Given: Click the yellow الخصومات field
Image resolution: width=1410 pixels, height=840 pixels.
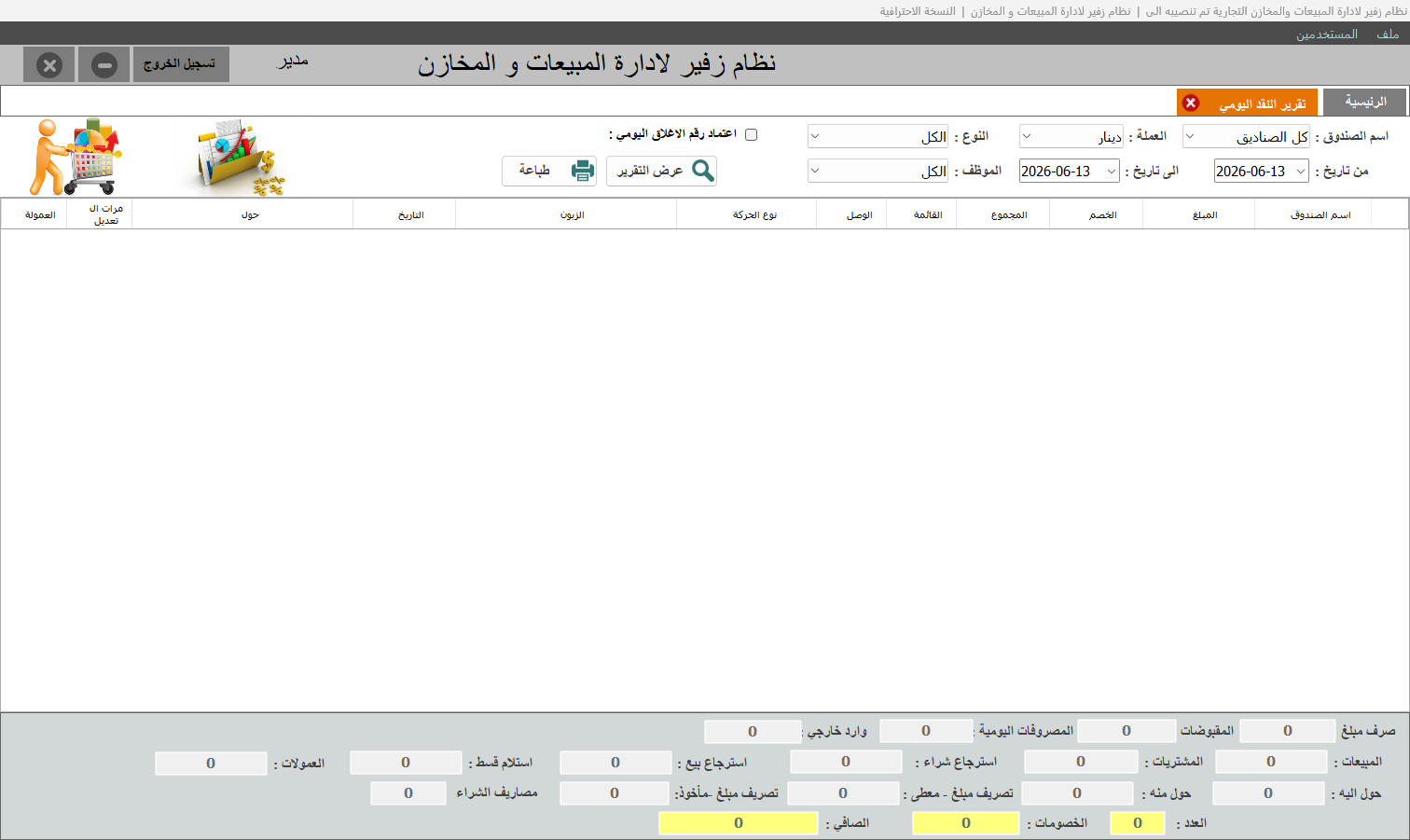Looking at the screenshot, I should click(x=966, y=823).
